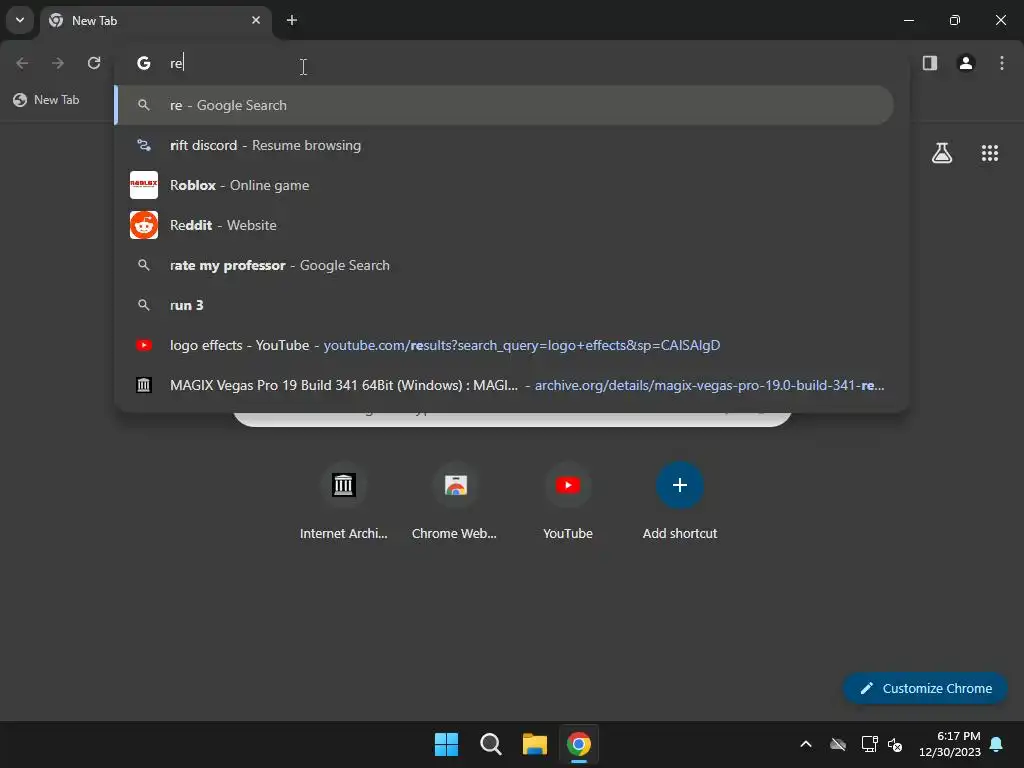Open the tab search dropdown arrow
This screenshot has height=768, width=1024.
pos(20,20)
